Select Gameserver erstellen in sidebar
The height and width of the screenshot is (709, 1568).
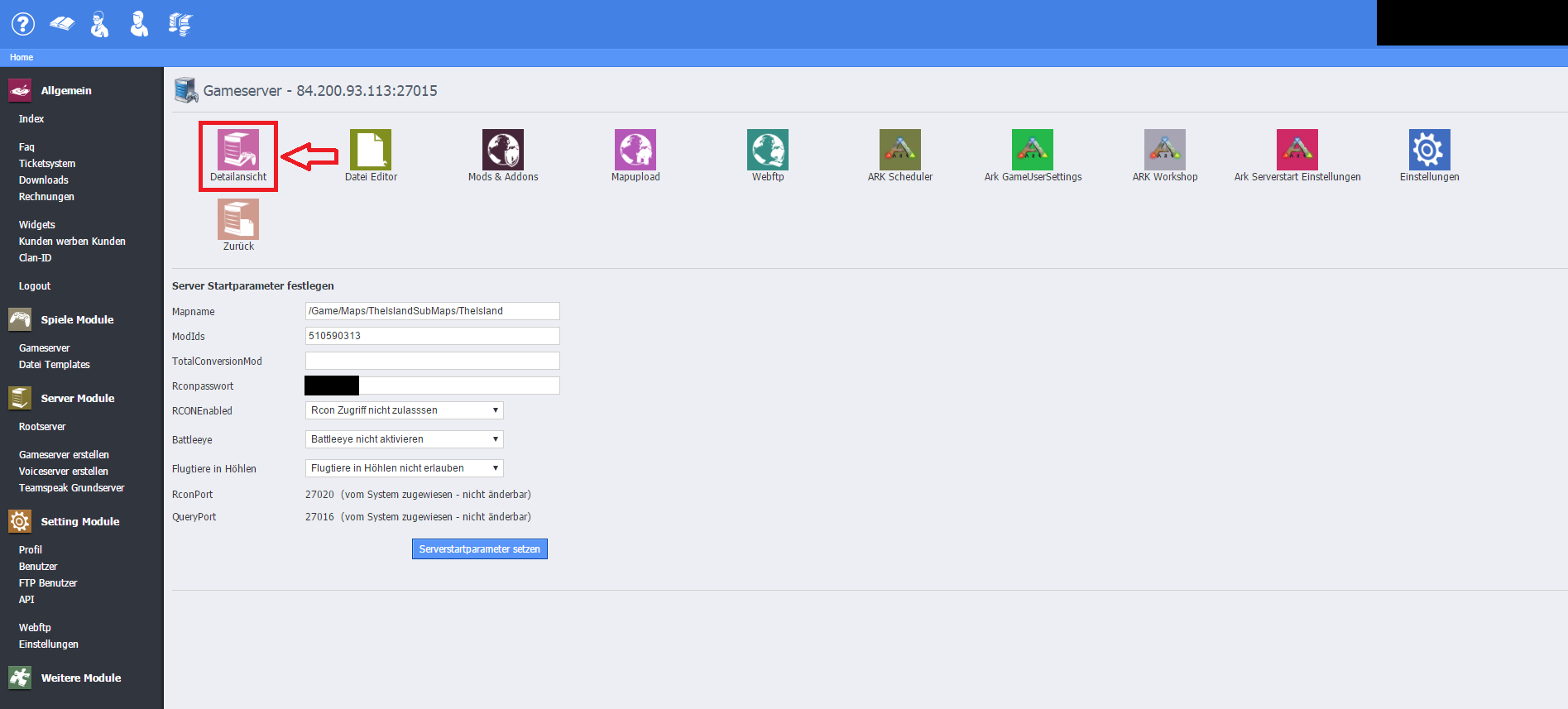coord(64,455)
